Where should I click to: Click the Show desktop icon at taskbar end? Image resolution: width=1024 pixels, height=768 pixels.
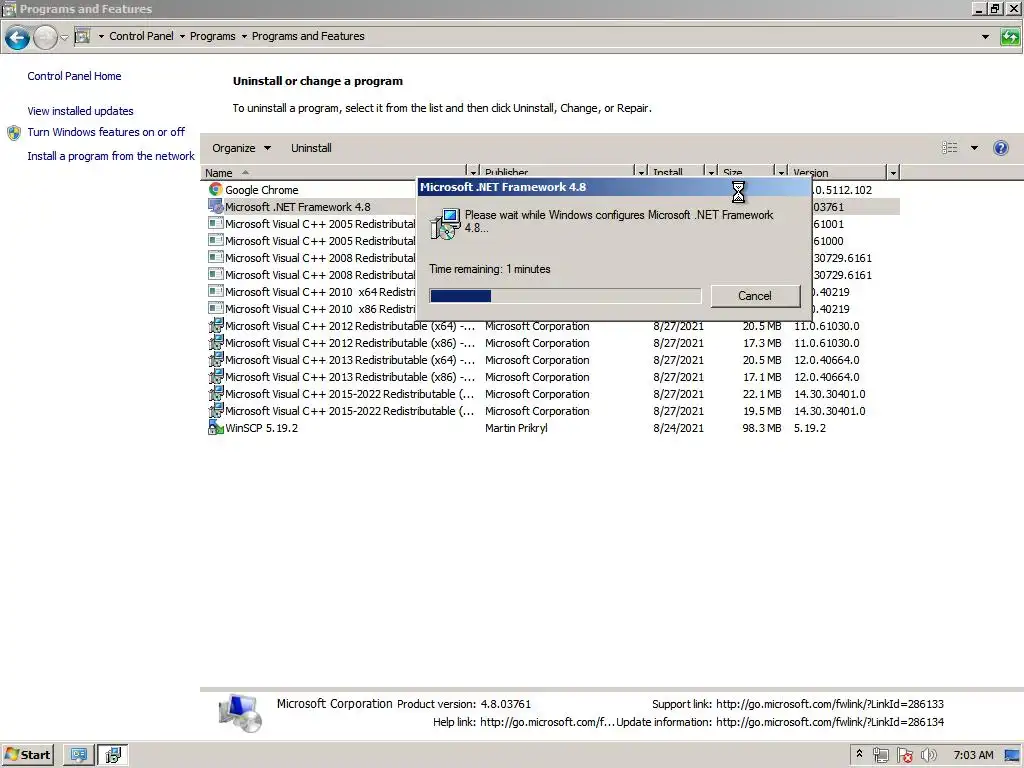point(1013,756)
